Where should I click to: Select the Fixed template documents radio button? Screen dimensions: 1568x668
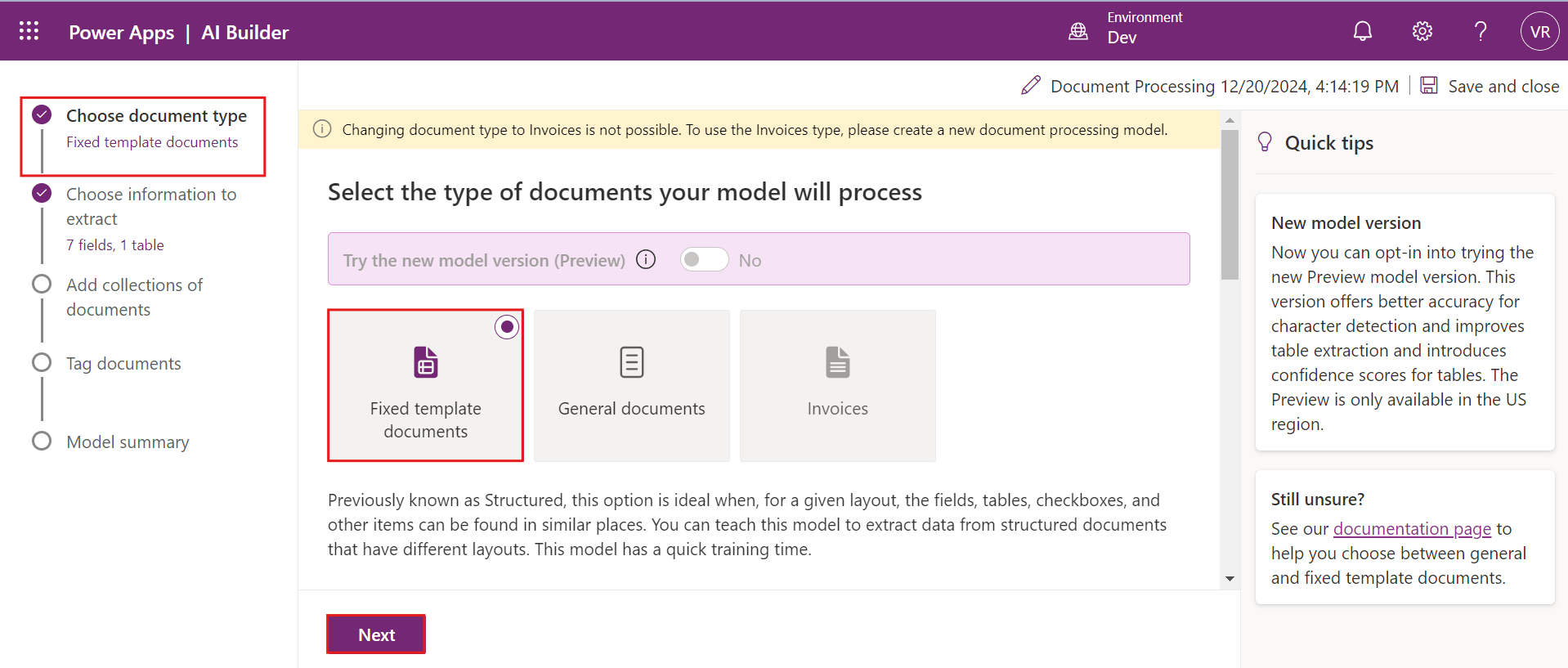coord(507,327)
